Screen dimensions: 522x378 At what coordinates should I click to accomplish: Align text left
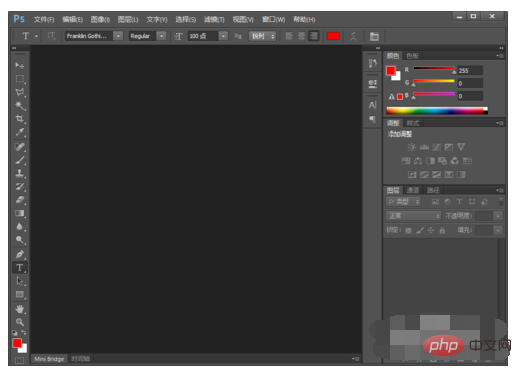click(x=289, y=36)
